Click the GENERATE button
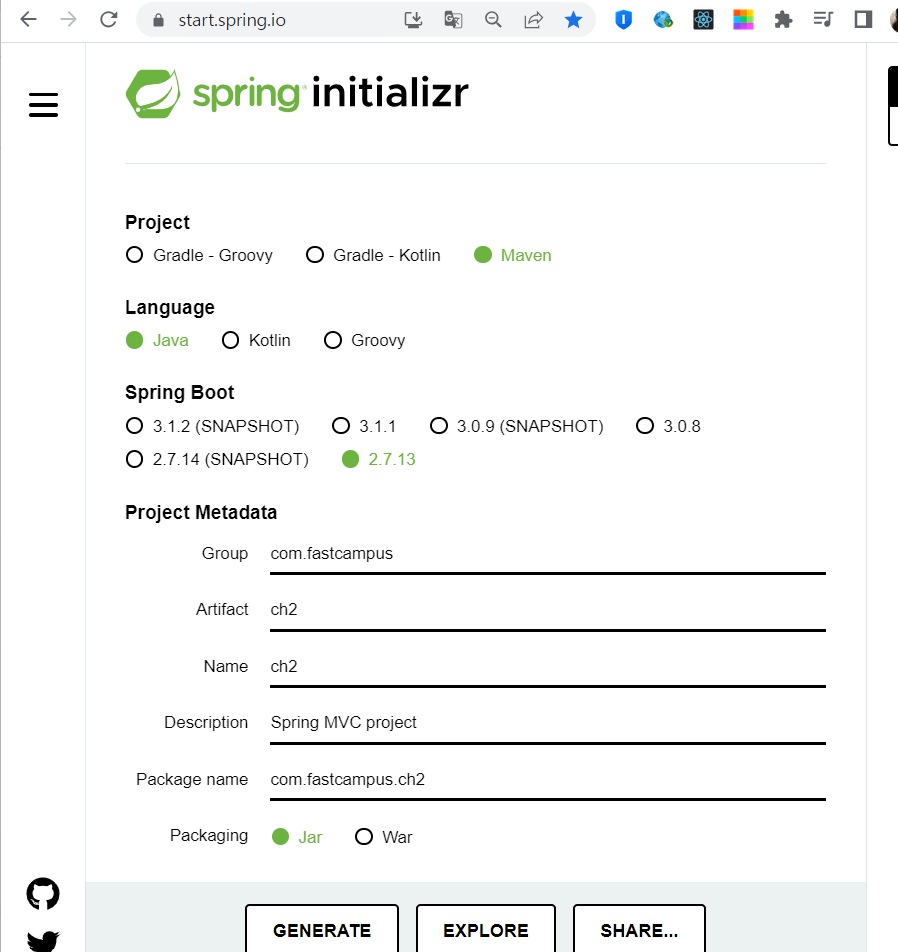The image size is (898, 952). 322,930
